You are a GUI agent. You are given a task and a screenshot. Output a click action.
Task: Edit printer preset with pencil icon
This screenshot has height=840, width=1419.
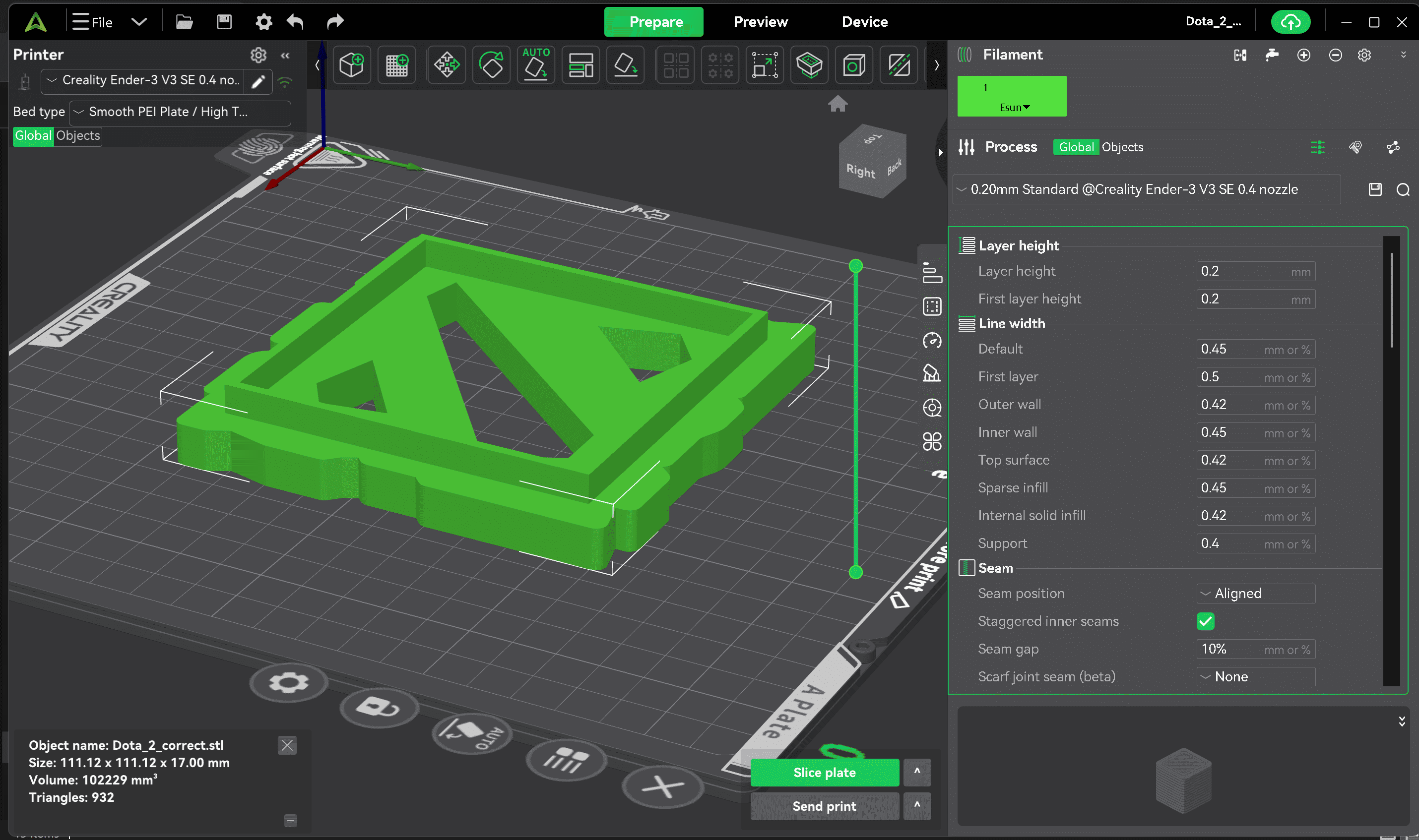point(258,82)
